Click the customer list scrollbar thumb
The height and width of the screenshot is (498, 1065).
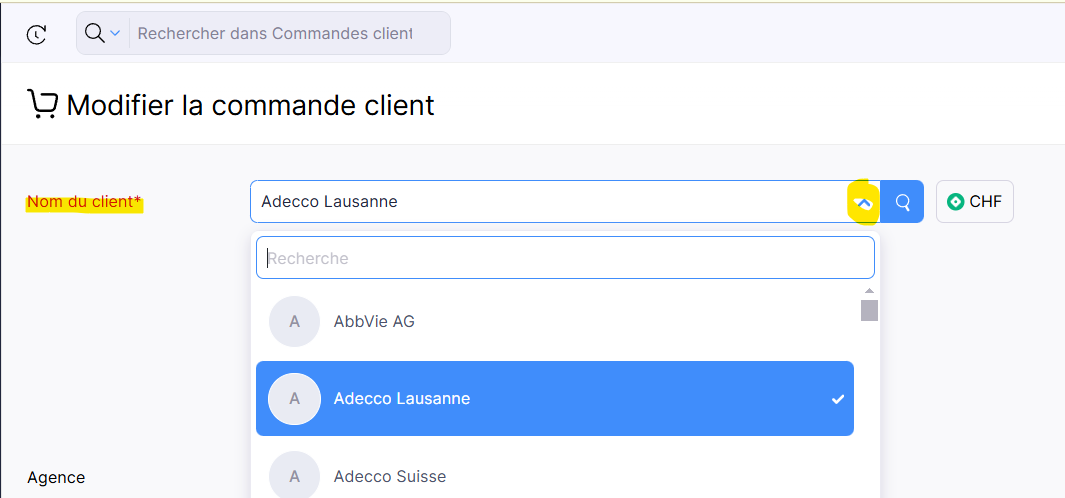click(x=869, y=310)
